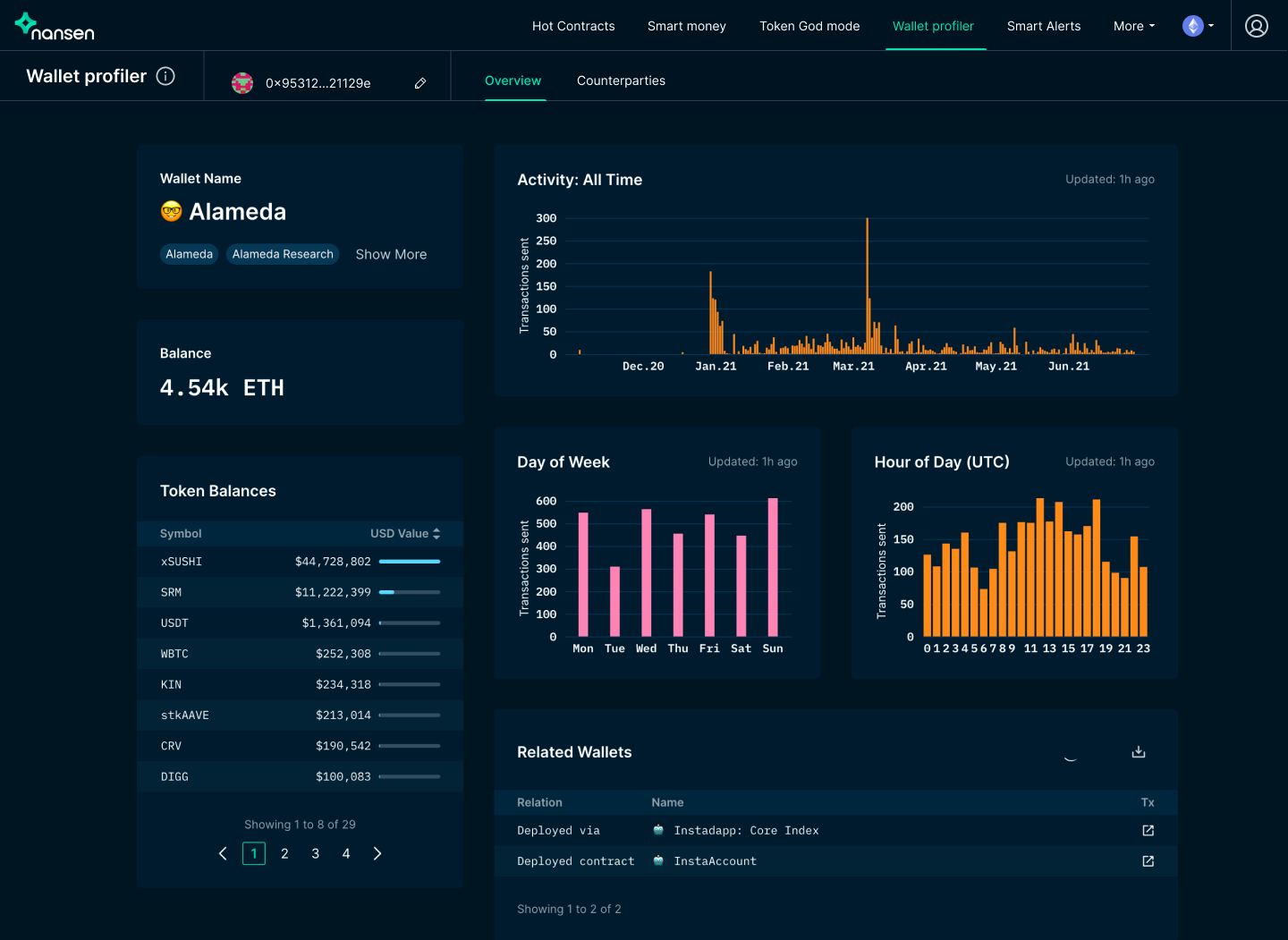Select the USDT token row
Image resolution: width=1288 pixels, height=940 pixels.
point(301,622)
